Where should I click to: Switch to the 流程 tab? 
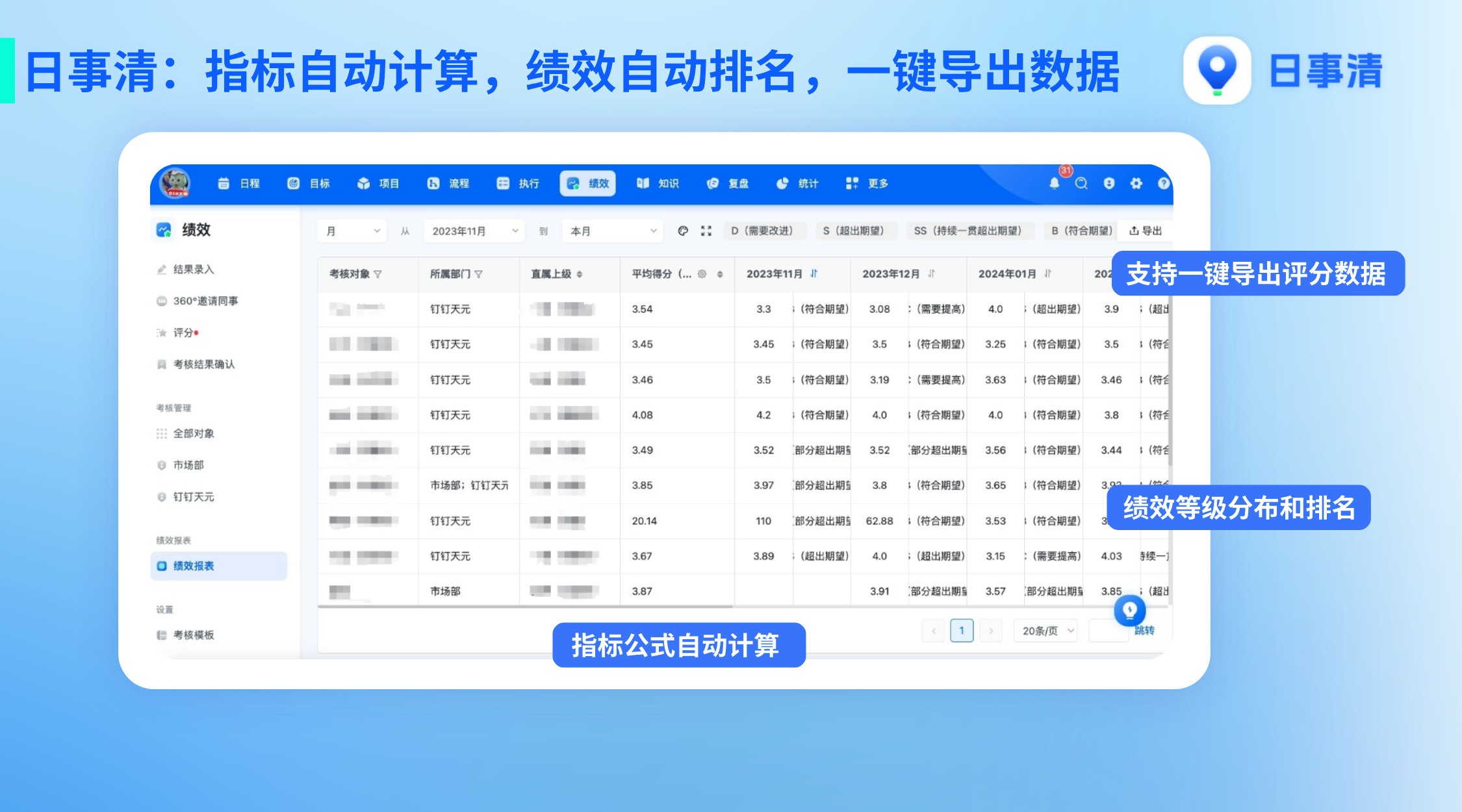click(448, 184)
